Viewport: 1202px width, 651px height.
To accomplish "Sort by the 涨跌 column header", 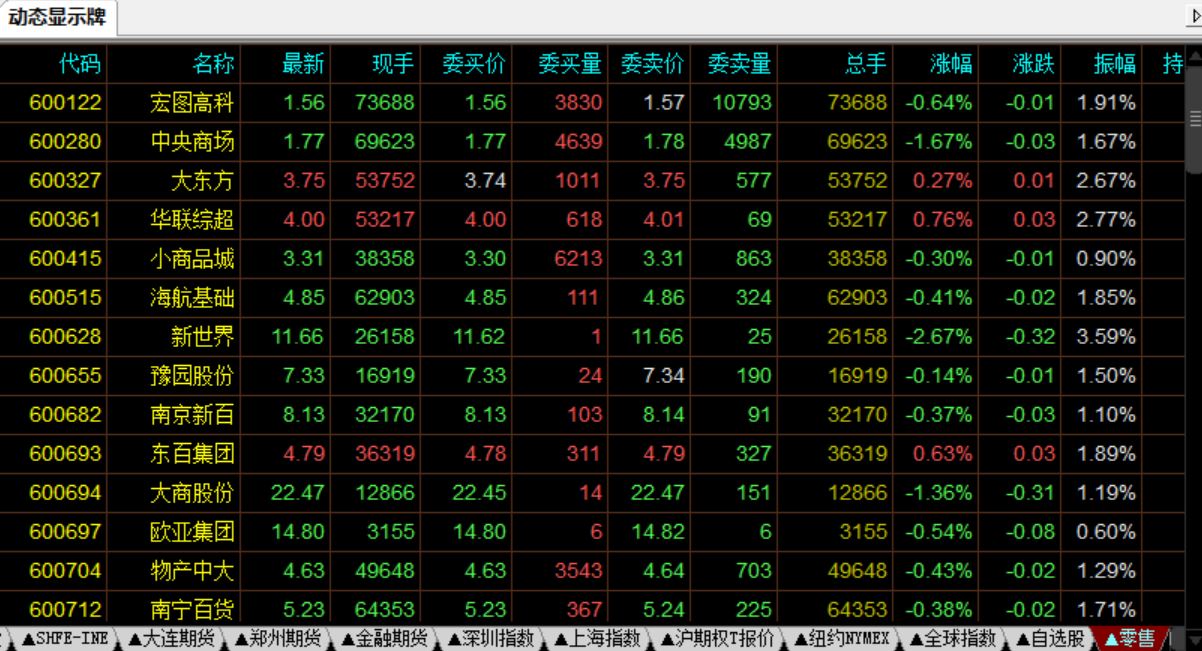I will (x=1034, y=64).
